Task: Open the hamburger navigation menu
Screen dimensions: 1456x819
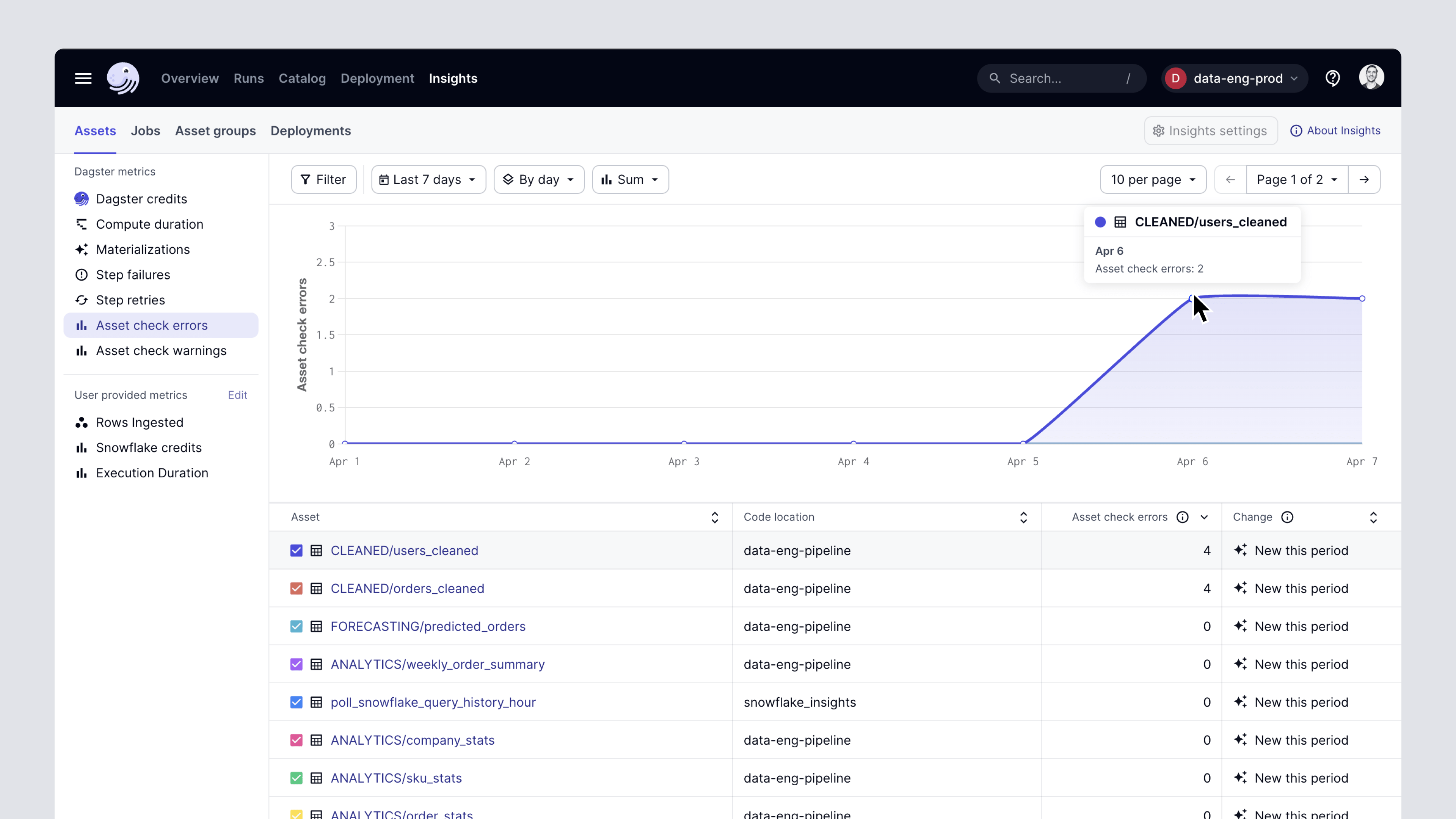Action: [83, 78]
